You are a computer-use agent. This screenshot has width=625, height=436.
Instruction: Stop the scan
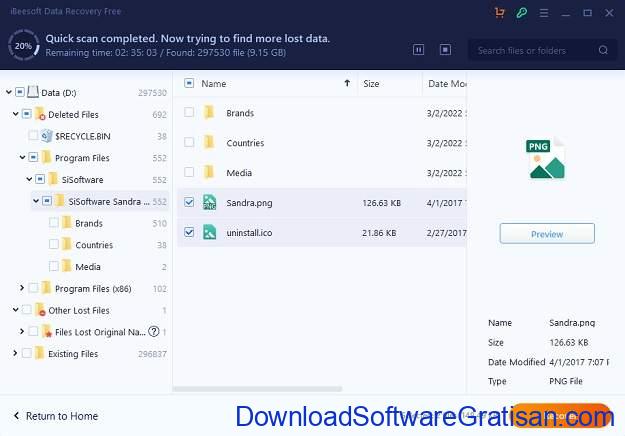[x=445, y=50]
